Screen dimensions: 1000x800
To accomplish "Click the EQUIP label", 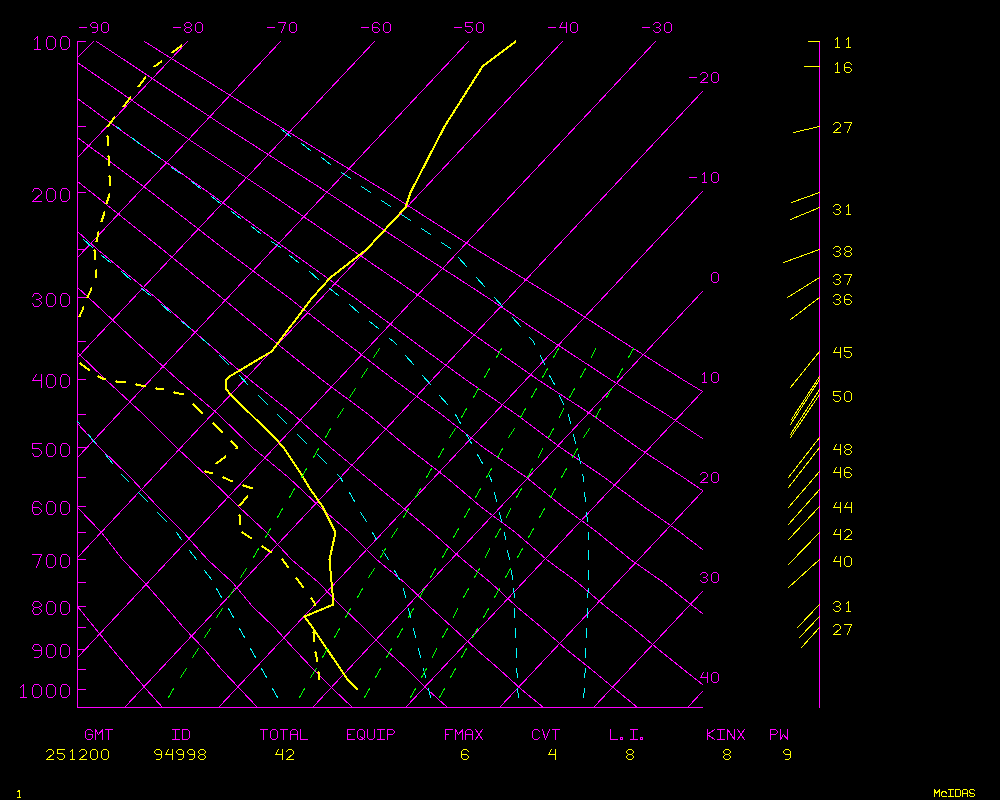I will coord(371,735).
